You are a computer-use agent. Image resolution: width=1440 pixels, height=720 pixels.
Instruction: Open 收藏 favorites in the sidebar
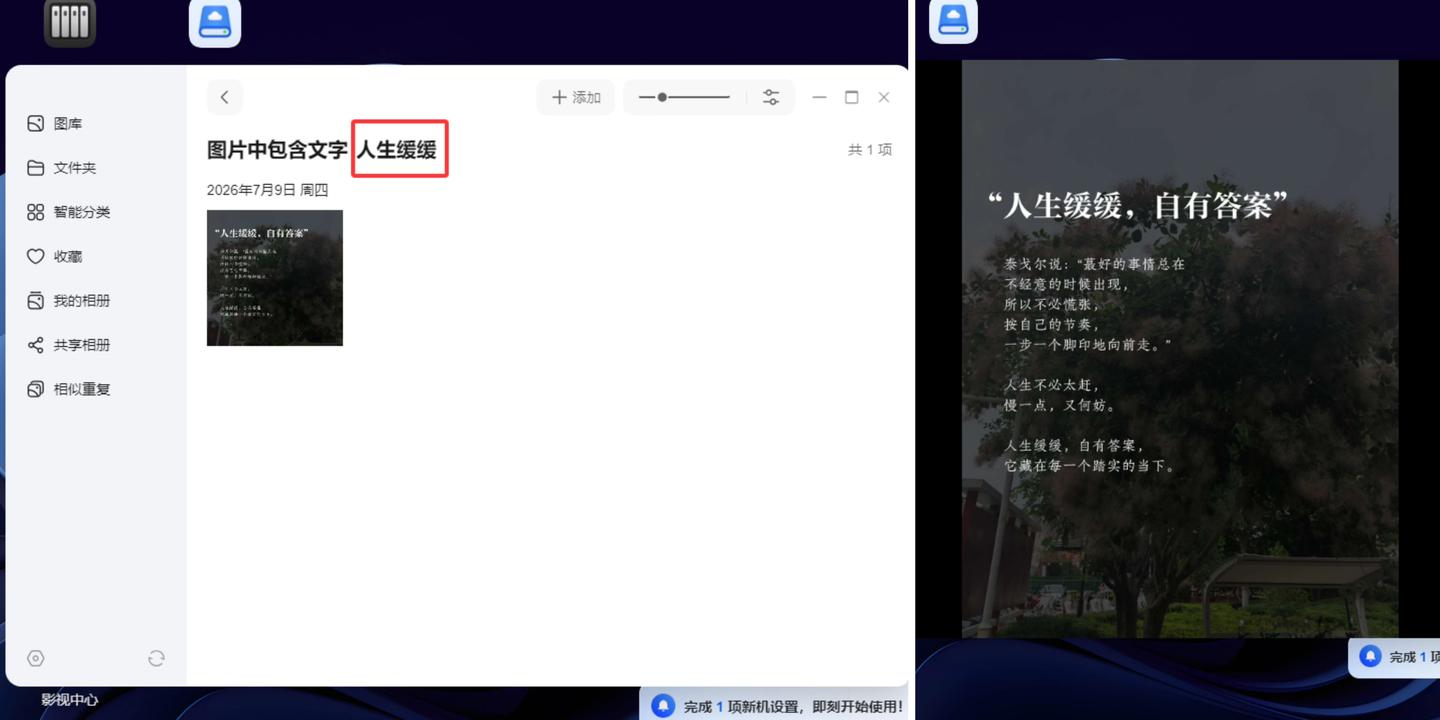(55, 256)
